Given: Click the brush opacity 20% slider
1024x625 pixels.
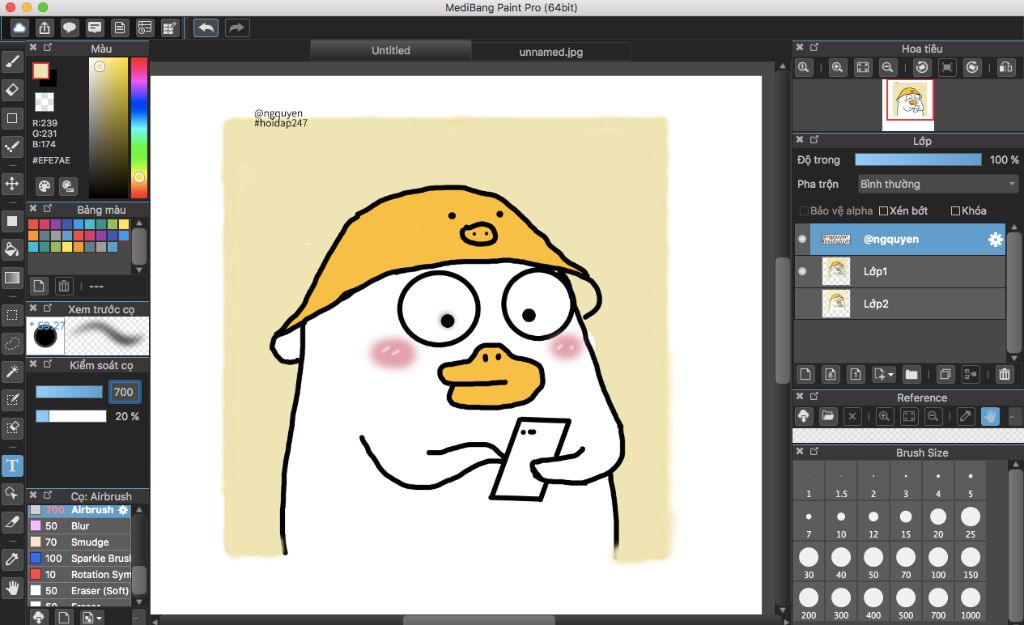Looking at the screenshot, I should pos(71,416).
